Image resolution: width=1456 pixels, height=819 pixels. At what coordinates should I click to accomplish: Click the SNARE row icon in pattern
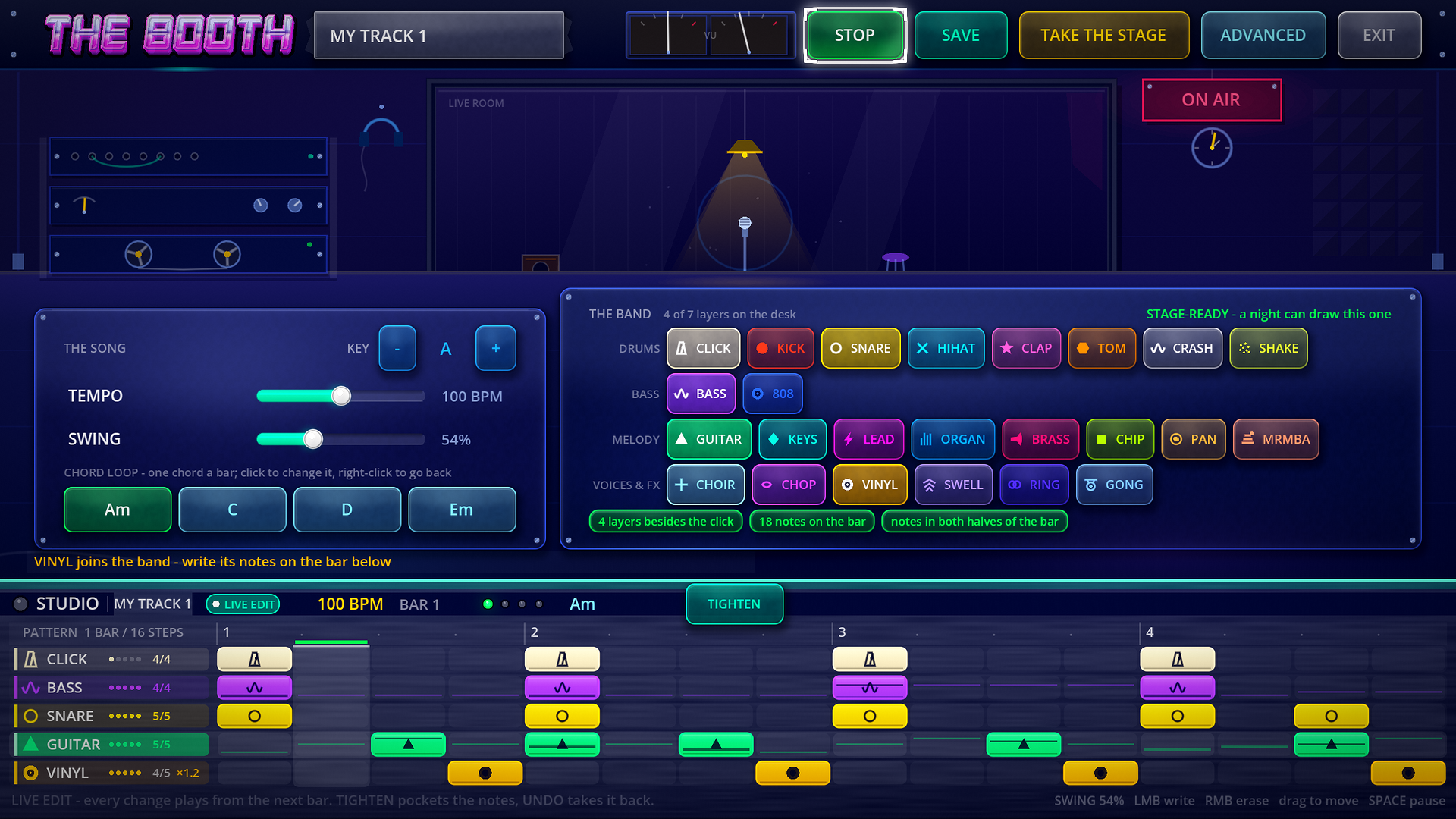(30, 716)
